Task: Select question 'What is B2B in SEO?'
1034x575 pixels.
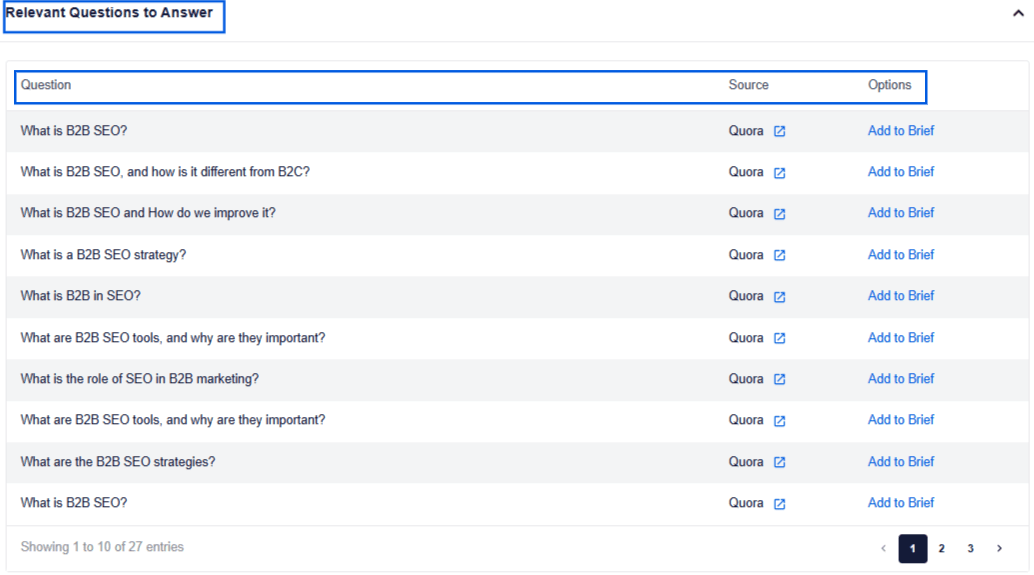Action: click(x=80, y=295)
